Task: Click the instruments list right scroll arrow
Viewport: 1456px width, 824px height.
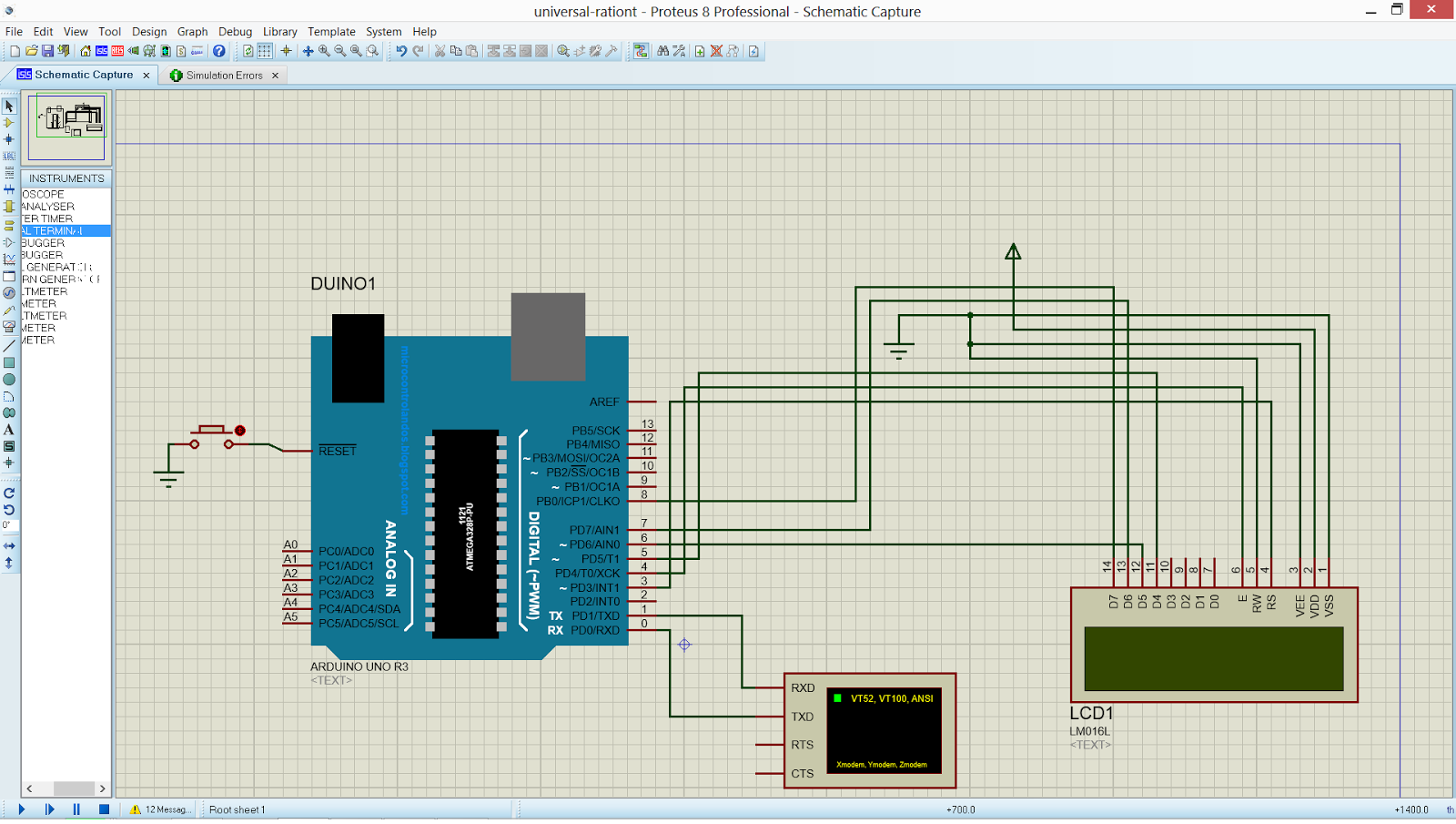Action: (102, 788)
